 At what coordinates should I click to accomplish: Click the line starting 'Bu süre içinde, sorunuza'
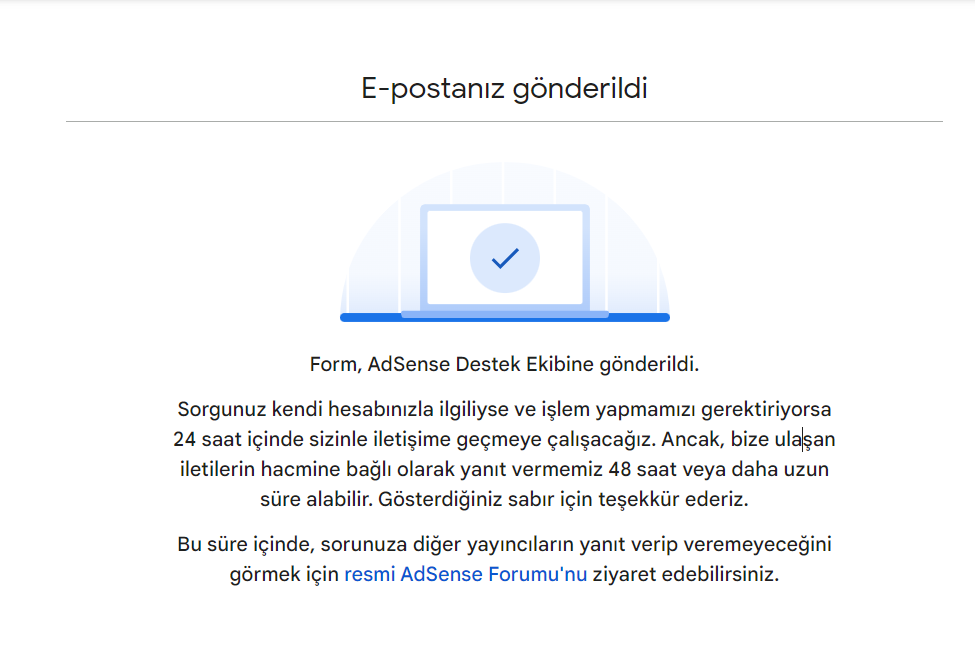point(504,544)
